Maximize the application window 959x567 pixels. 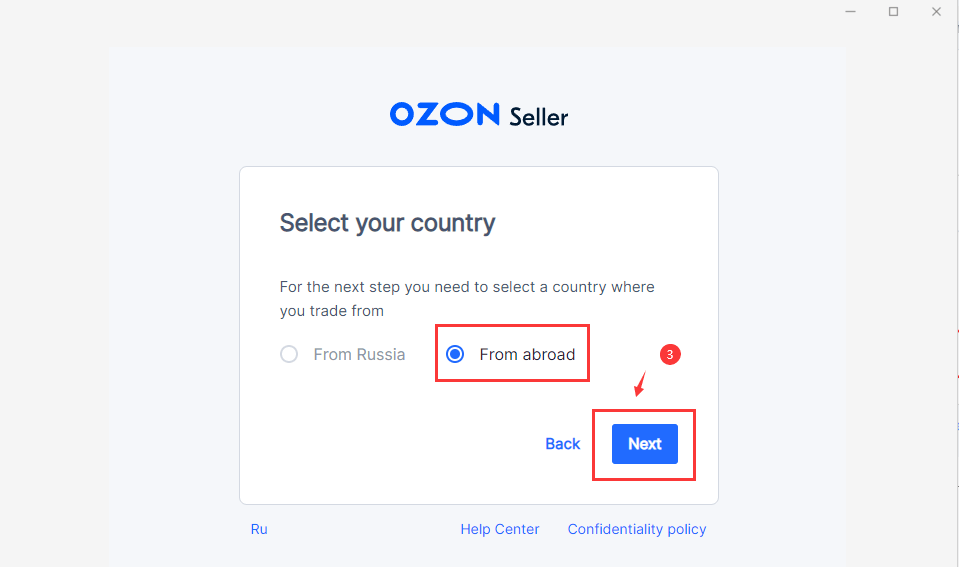coord(893,11)
